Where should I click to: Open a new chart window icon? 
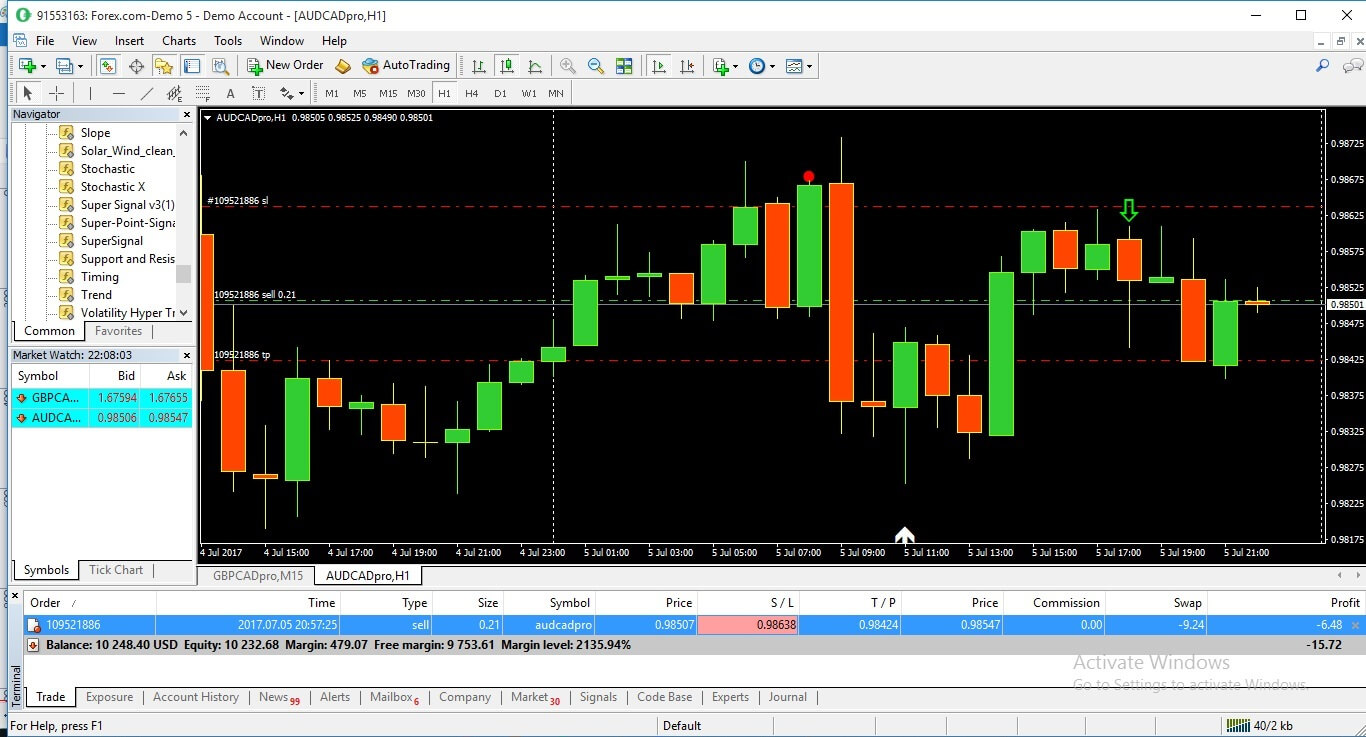[26, 66]
